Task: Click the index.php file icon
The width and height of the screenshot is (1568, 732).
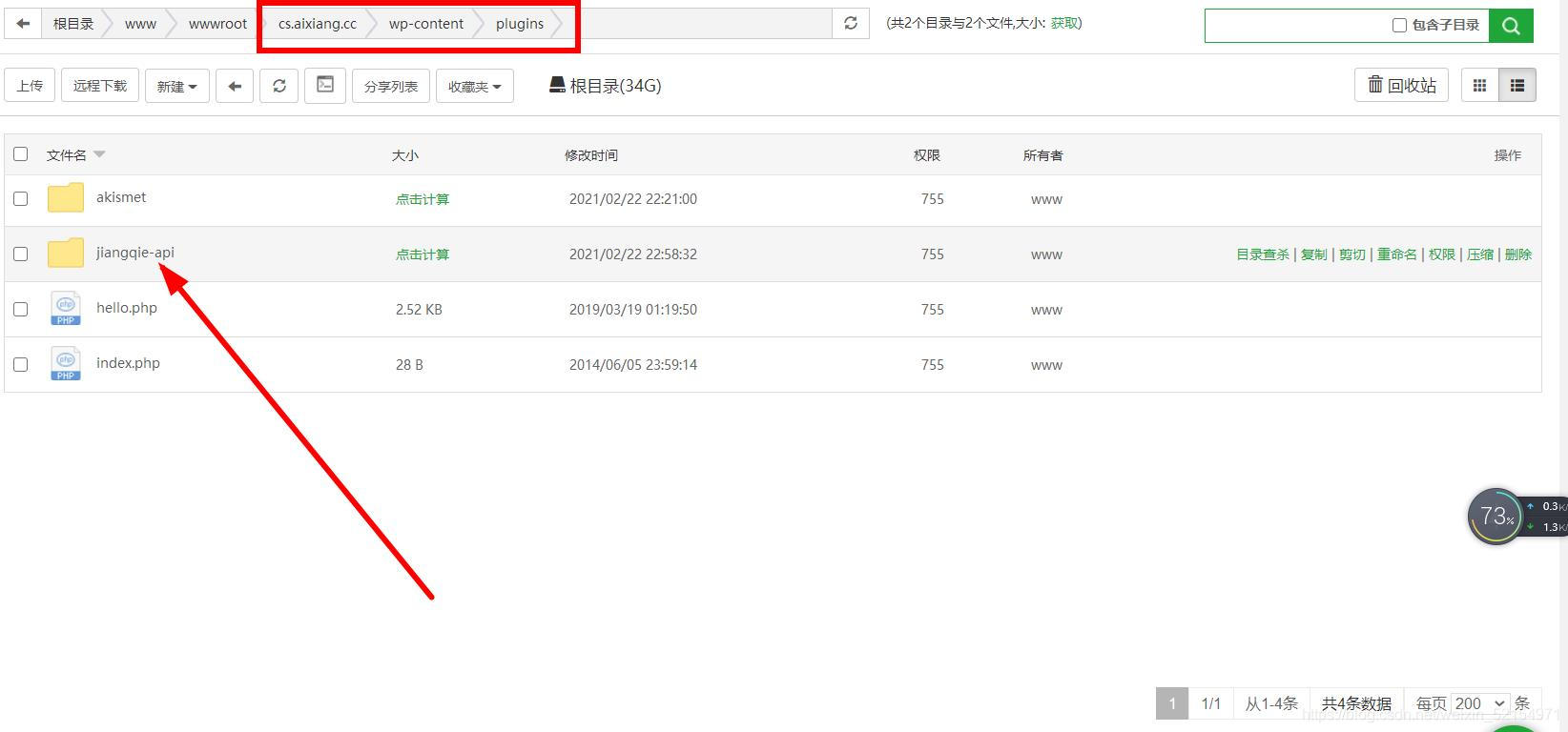Action: 66,365
